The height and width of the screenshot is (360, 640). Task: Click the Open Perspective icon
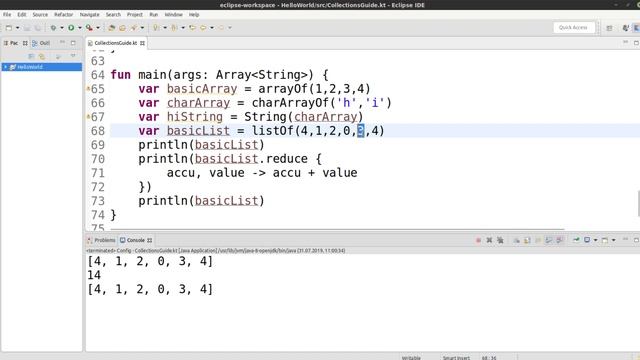click(609, 28)
